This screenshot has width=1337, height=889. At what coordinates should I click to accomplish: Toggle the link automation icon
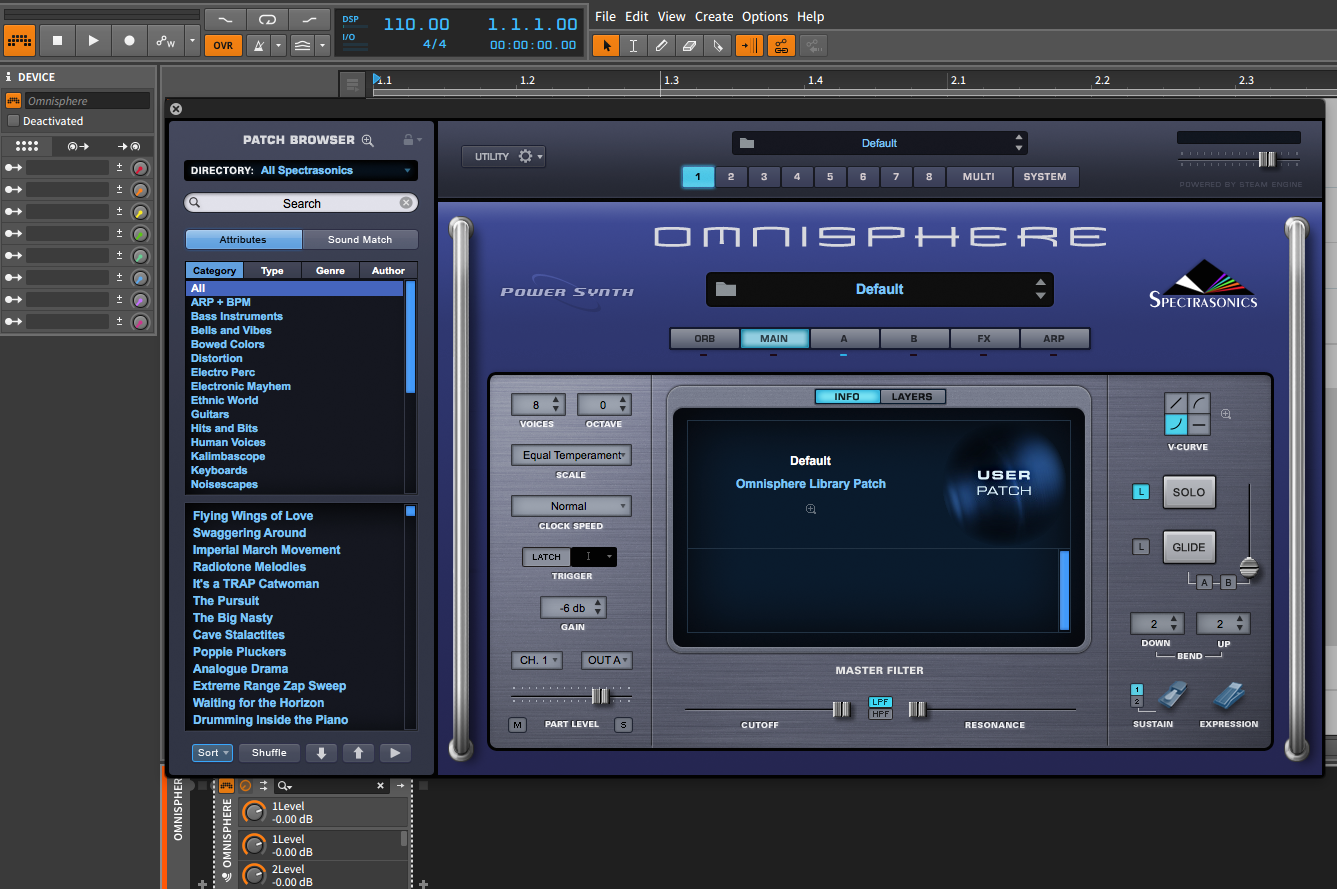tap(781, 45)
